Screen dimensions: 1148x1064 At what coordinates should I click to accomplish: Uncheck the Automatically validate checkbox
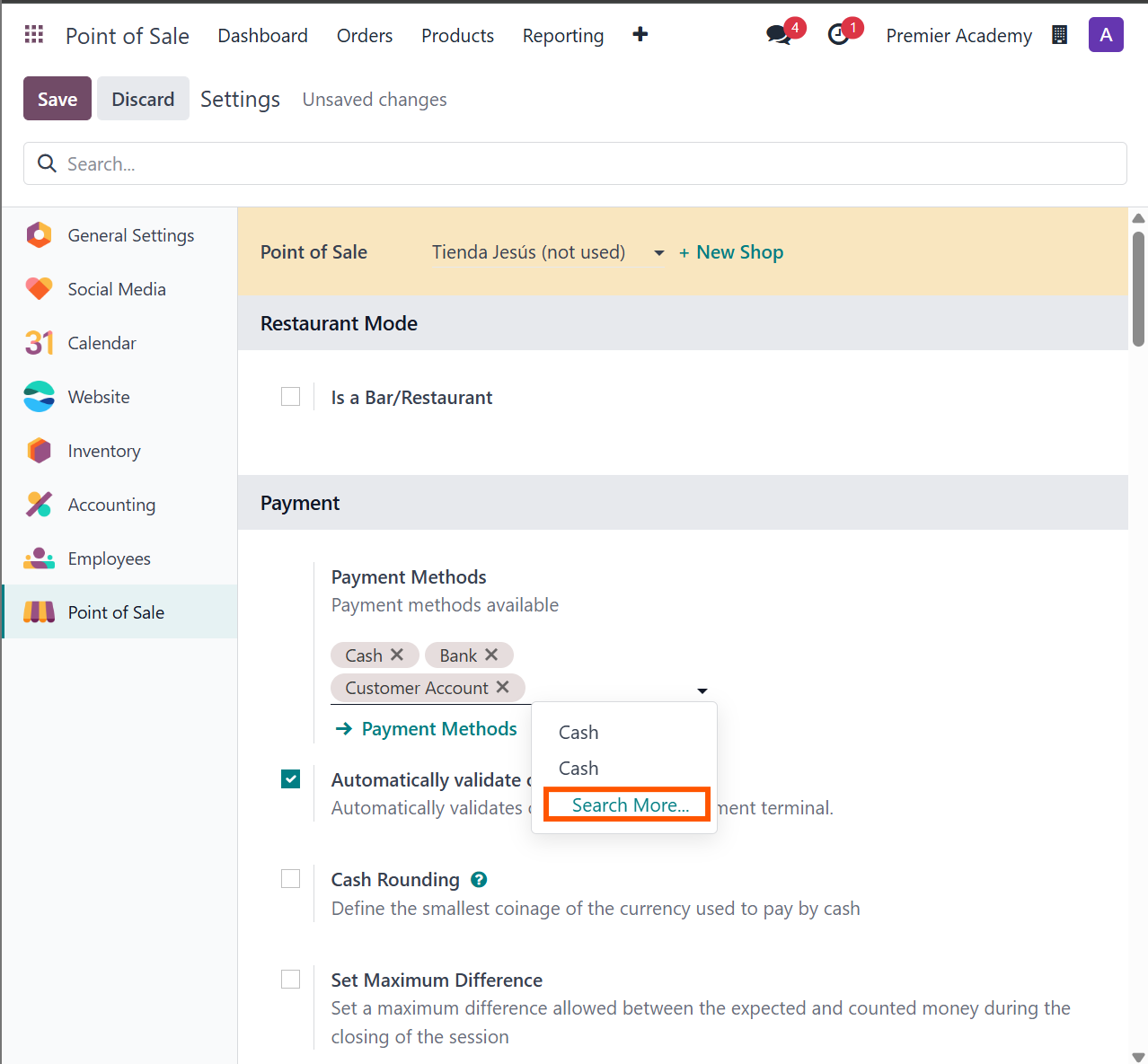point(291,779)
